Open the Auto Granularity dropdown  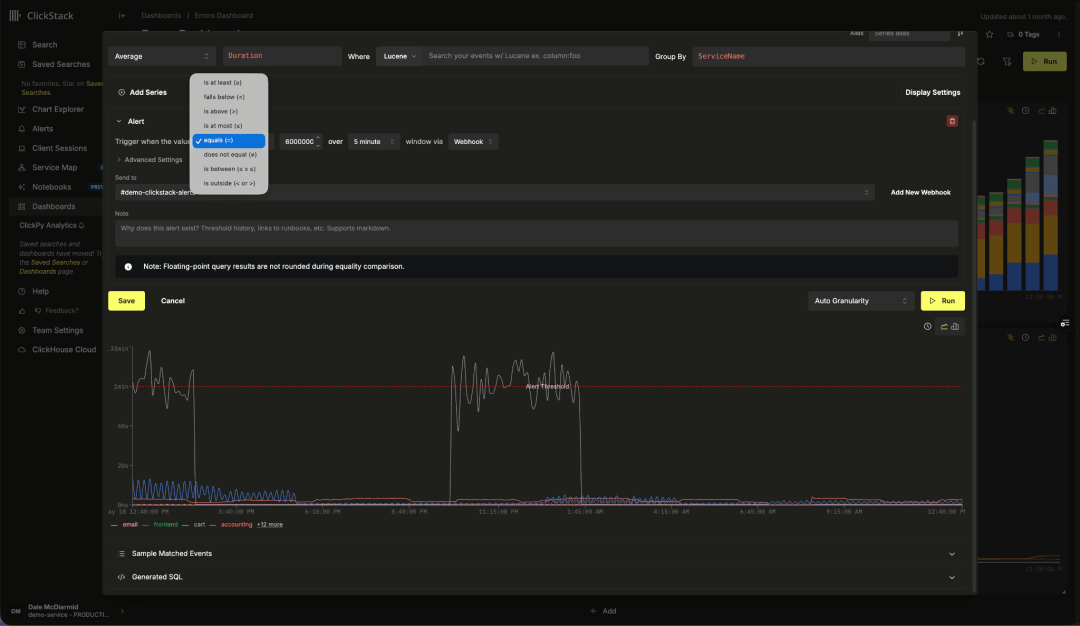[x=861, y=301]
